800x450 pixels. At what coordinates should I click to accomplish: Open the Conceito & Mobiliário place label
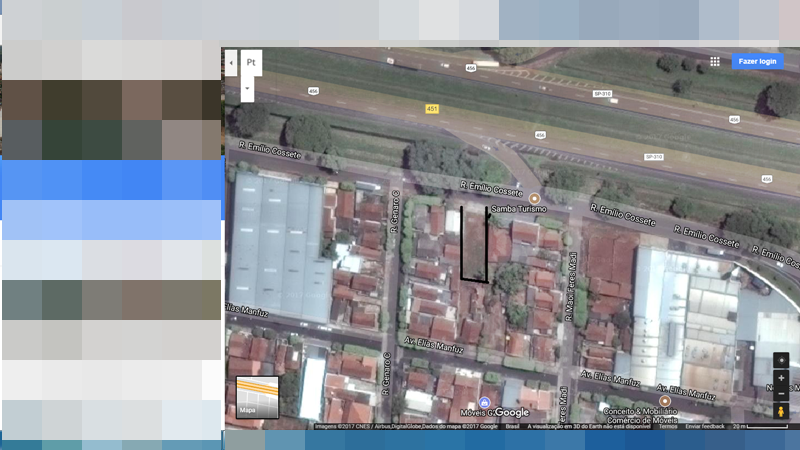click(x=642, y=415)
